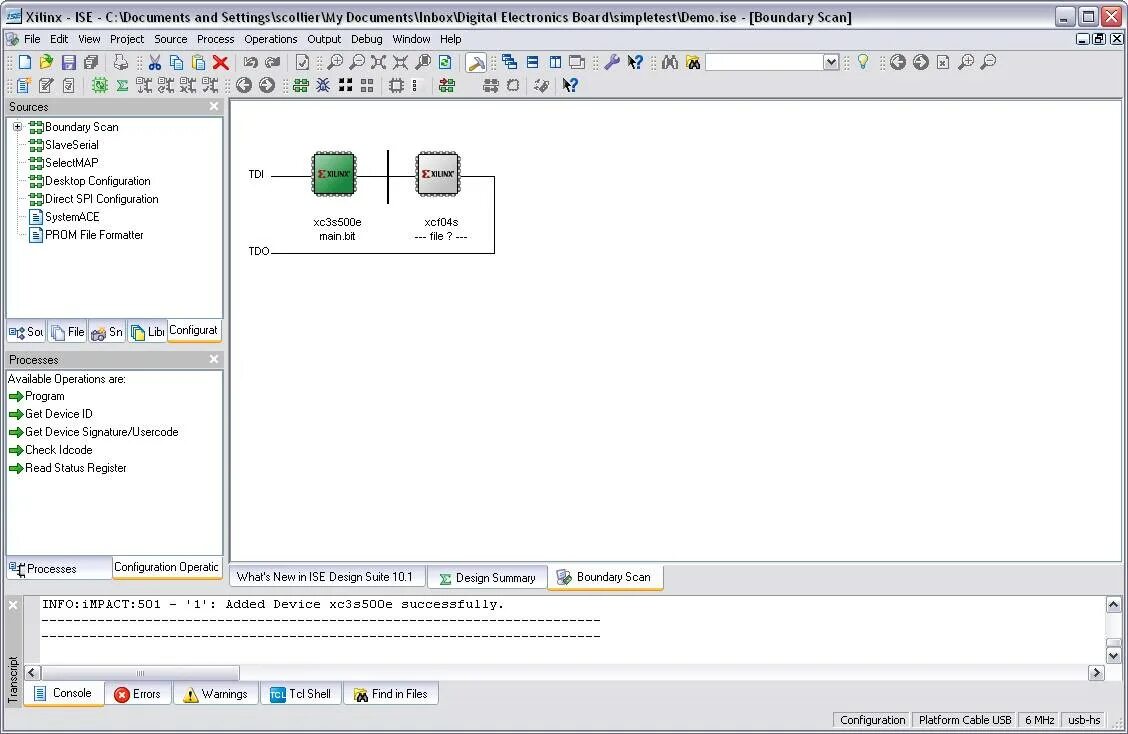Click the red X Delete icon
This screenshot has height=734, width=1128.
220,63
